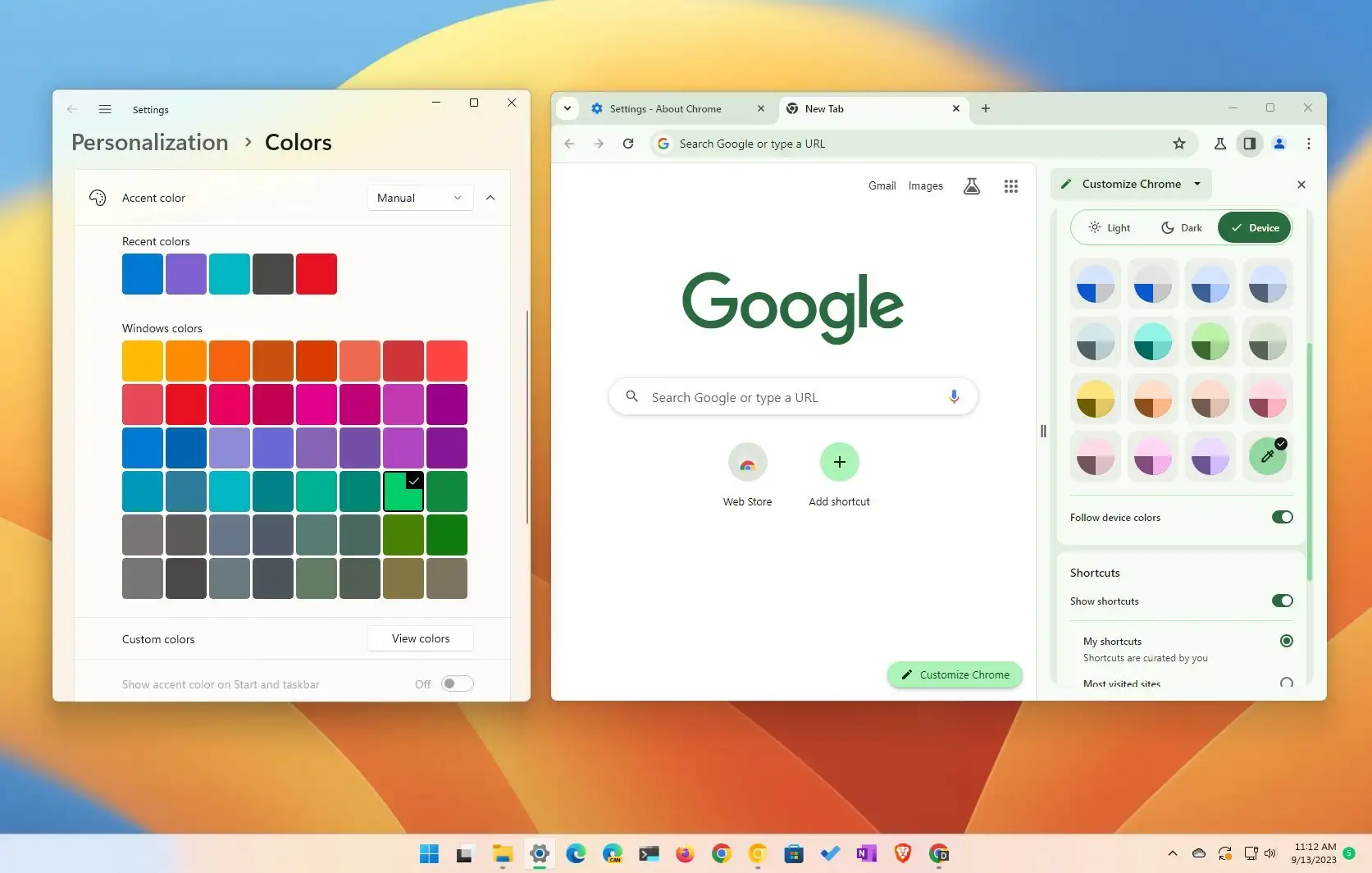The image size is (1372, 873).
Task: Launch File Explorer from taskbar
Action: point(502,854)
